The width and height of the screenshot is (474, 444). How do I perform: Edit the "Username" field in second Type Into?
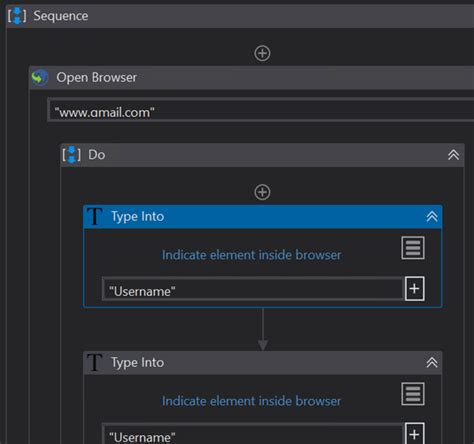coord(253,434)
